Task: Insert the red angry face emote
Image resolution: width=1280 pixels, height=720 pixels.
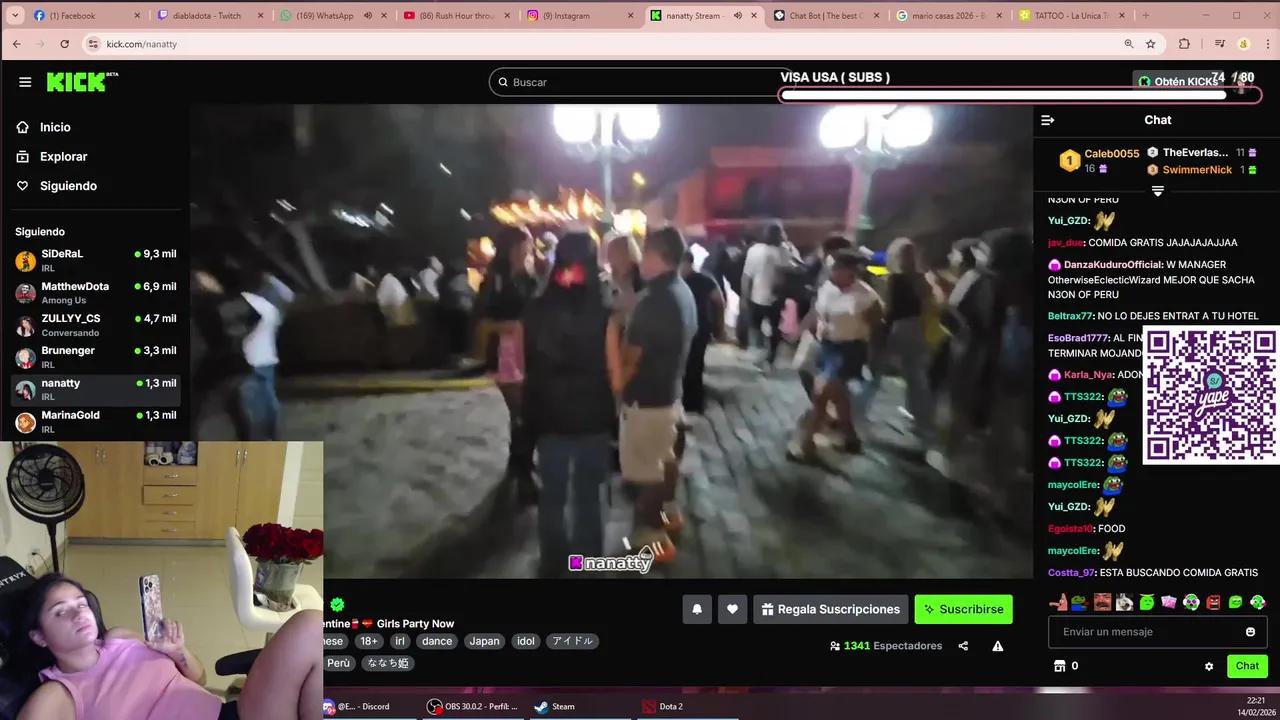Action: (x=1213, y=602)
